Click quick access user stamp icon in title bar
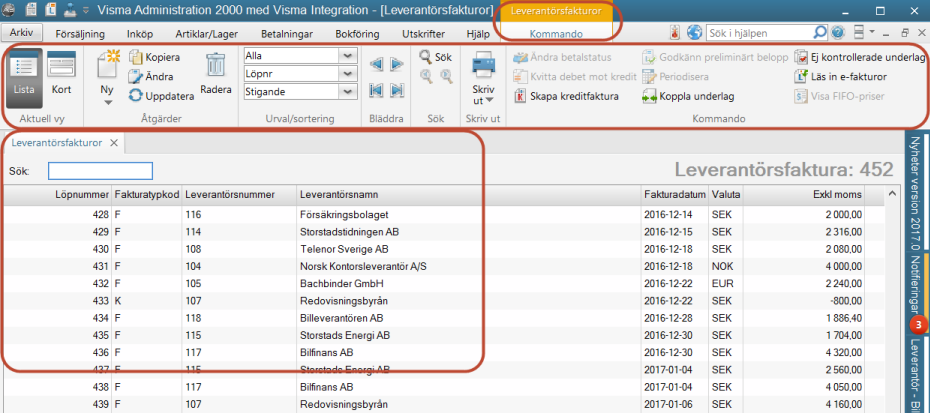Screen dimensions: 930x413 coord(70,10)
